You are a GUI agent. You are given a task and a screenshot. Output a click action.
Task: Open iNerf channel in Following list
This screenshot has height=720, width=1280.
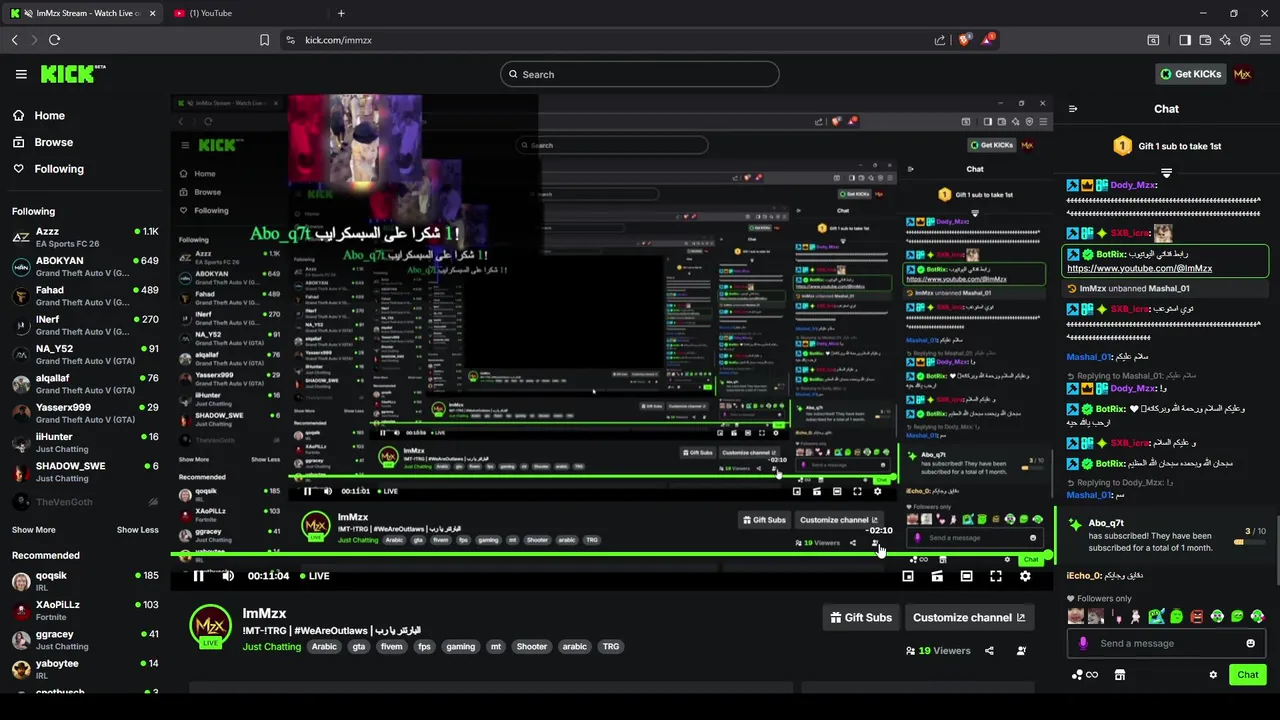85,325
